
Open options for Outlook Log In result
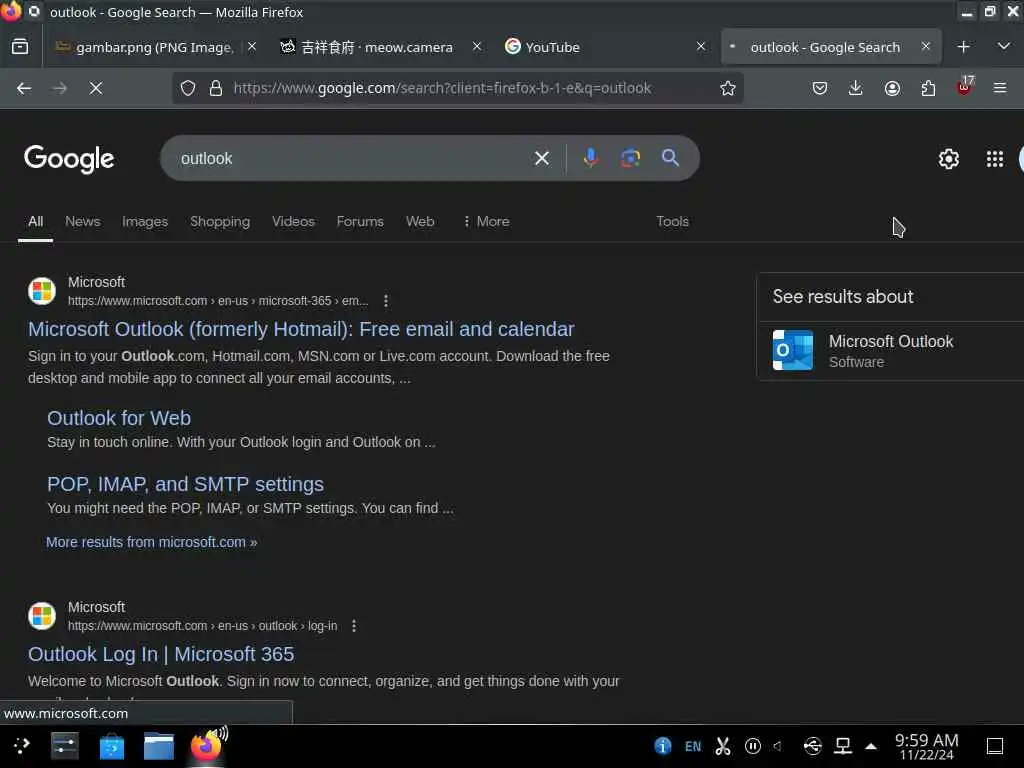click(354, 626)
